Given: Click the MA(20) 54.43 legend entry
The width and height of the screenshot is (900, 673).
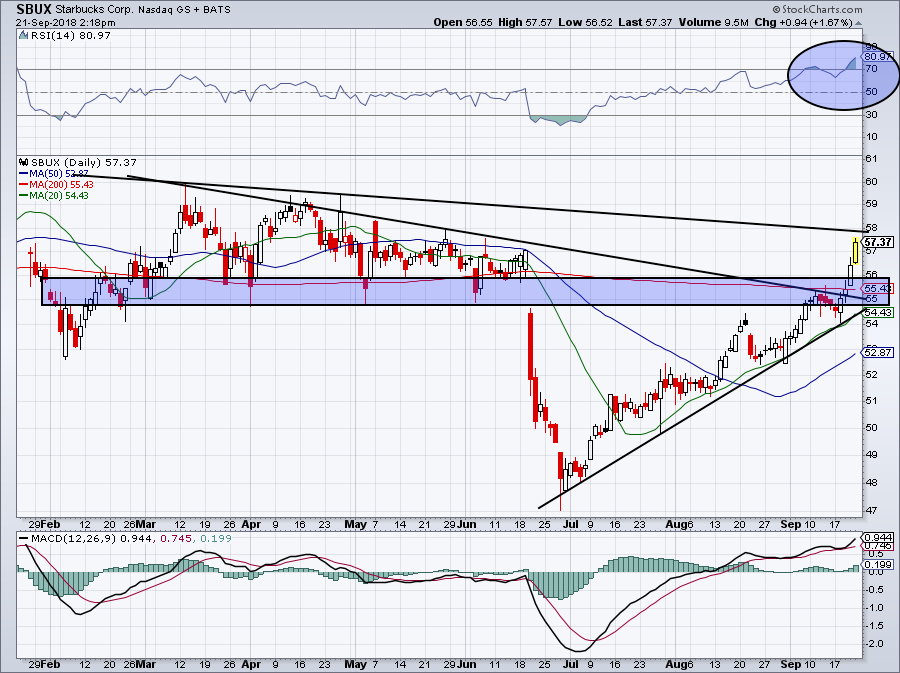Looking at the screenshot, I should pos(54,196).
